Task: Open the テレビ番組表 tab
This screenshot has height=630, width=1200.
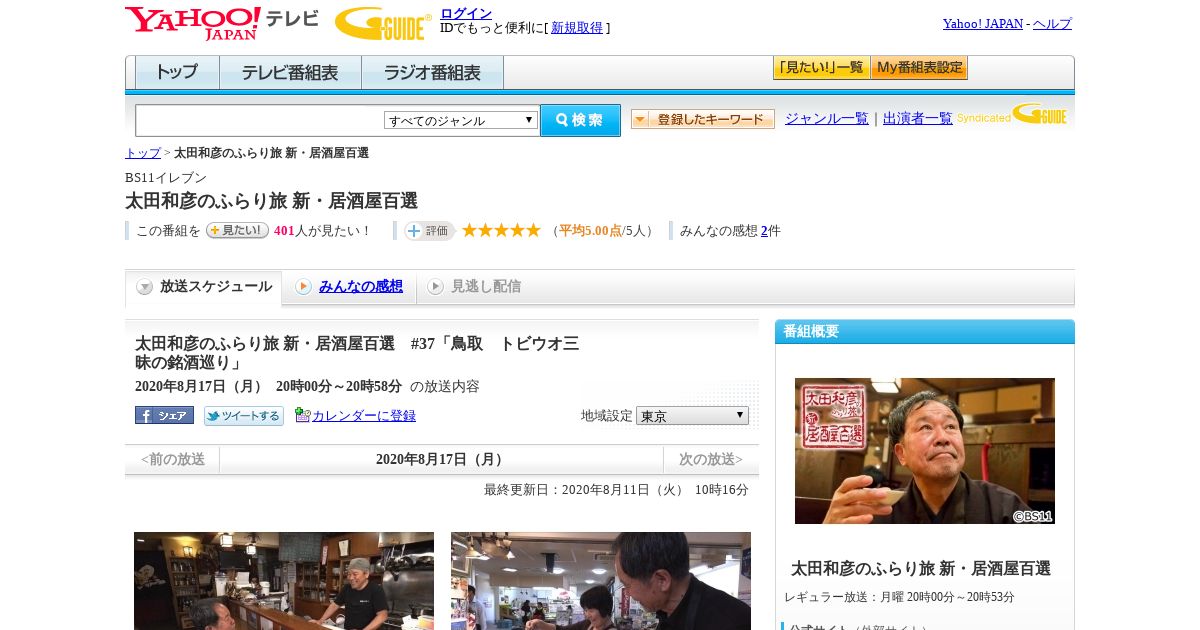Action: click(x=290, y=73)
